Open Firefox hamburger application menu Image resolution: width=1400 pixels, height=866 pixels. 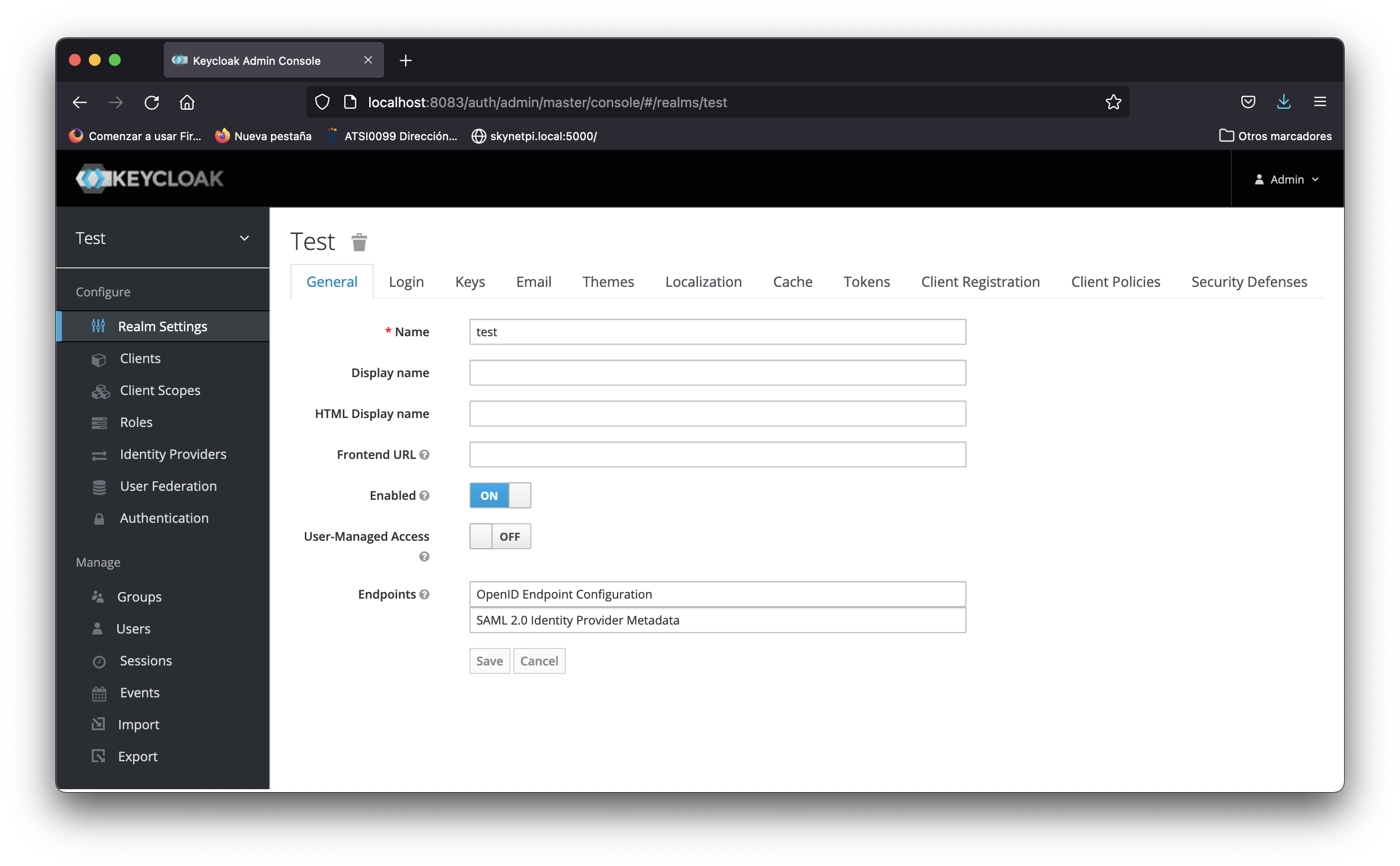(x=1320, y=102)
